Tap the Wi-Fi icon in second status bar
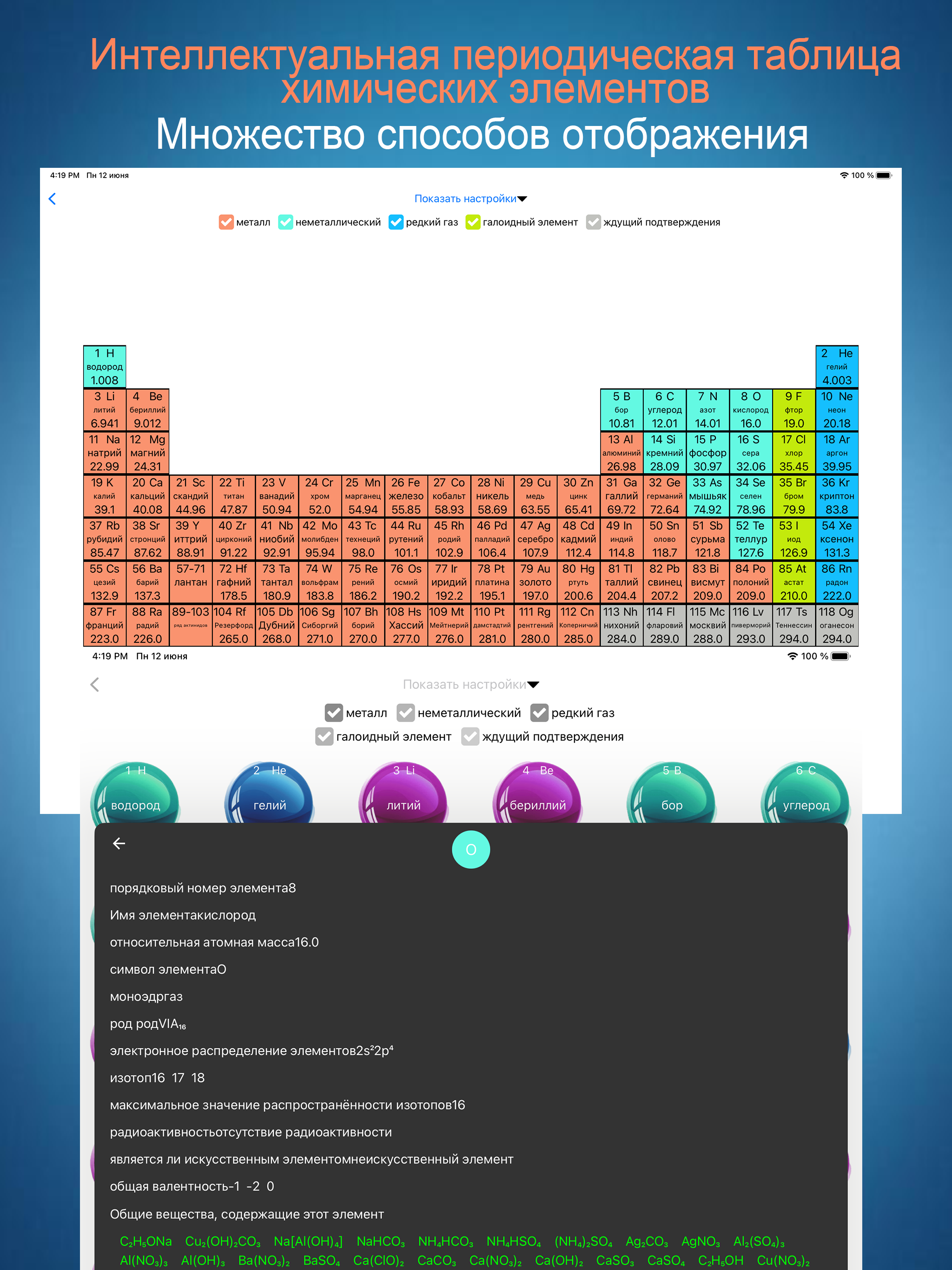Viewport: 952px width, 1270px height. (x=793, y=655)
